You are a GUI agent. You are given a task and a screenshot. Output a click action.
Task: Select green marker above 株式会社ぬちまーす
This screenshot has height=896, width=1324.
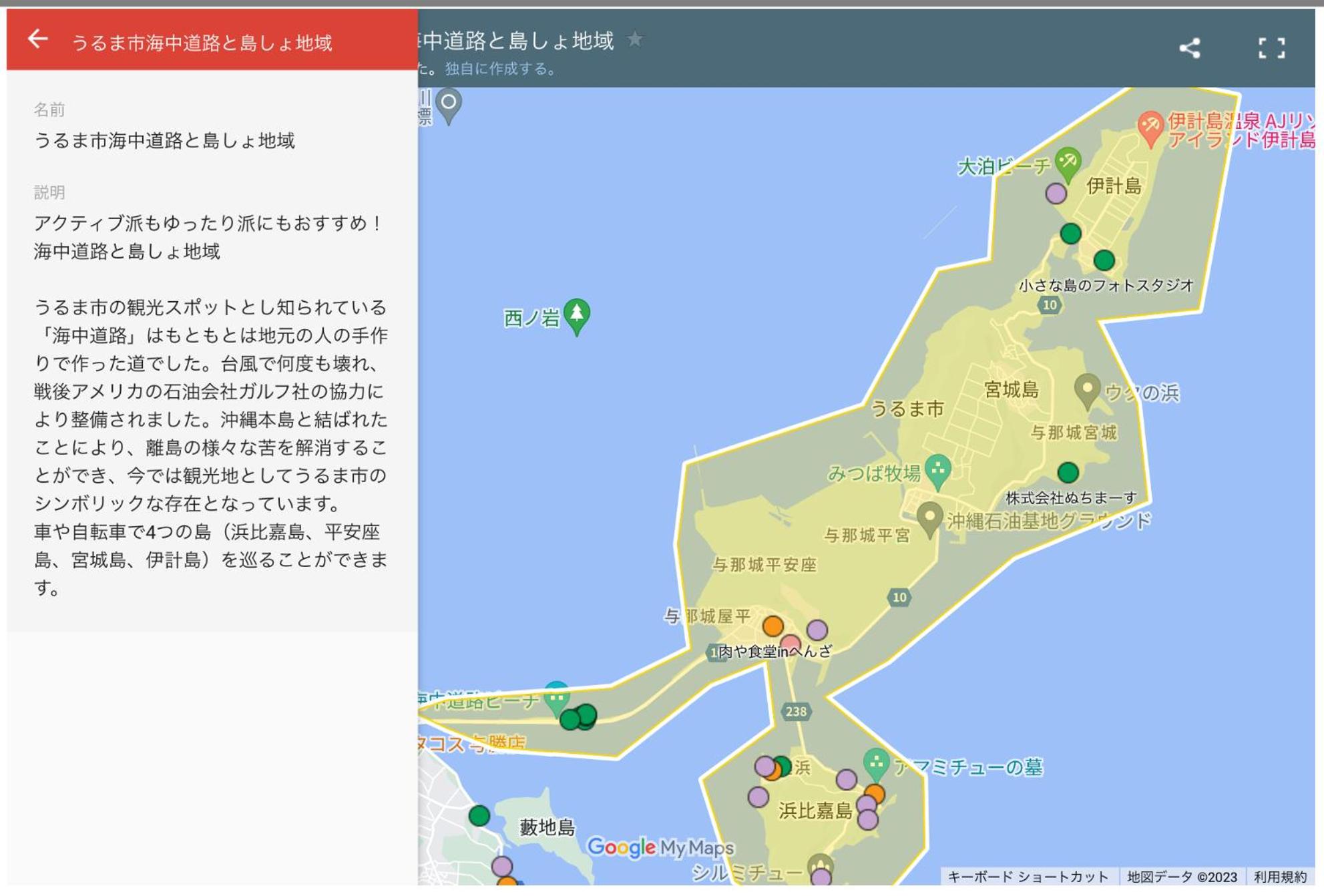click(1068, 472)
